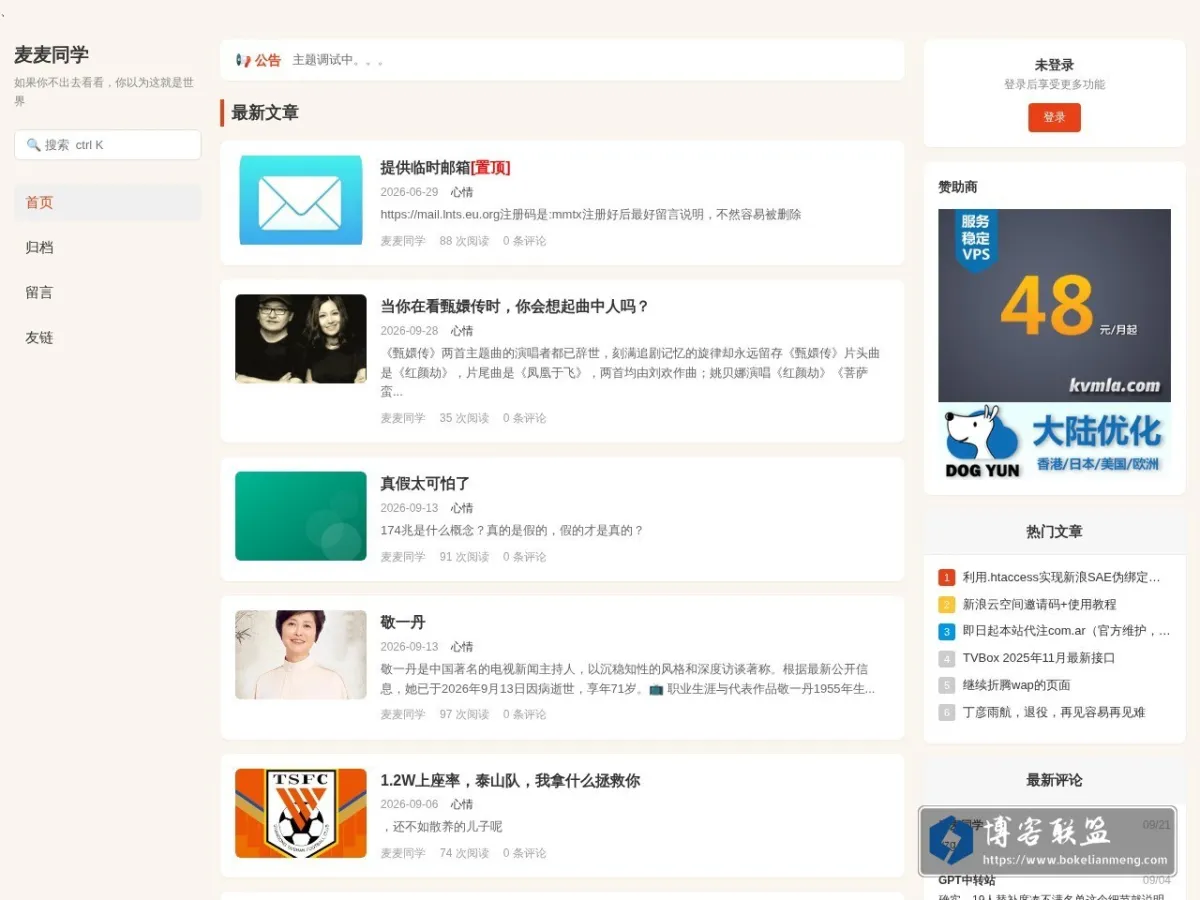Image resolution: width=1200 pixels, height=900 pixels.
Task: Click 88 次阅读 on 提供临时邮箱 post
Action: pos(464,241)
